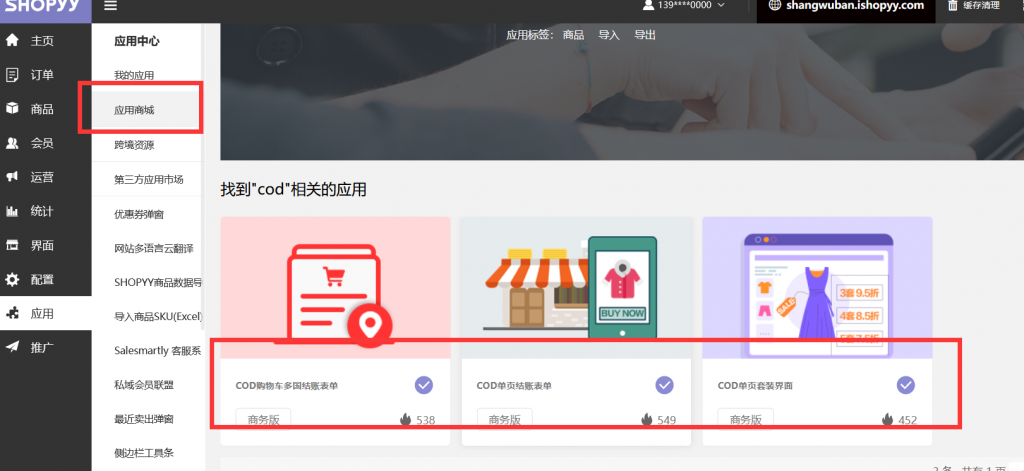Go to 商品 products section
Screen dimensions: 1024x471
(x=41, y=109)
